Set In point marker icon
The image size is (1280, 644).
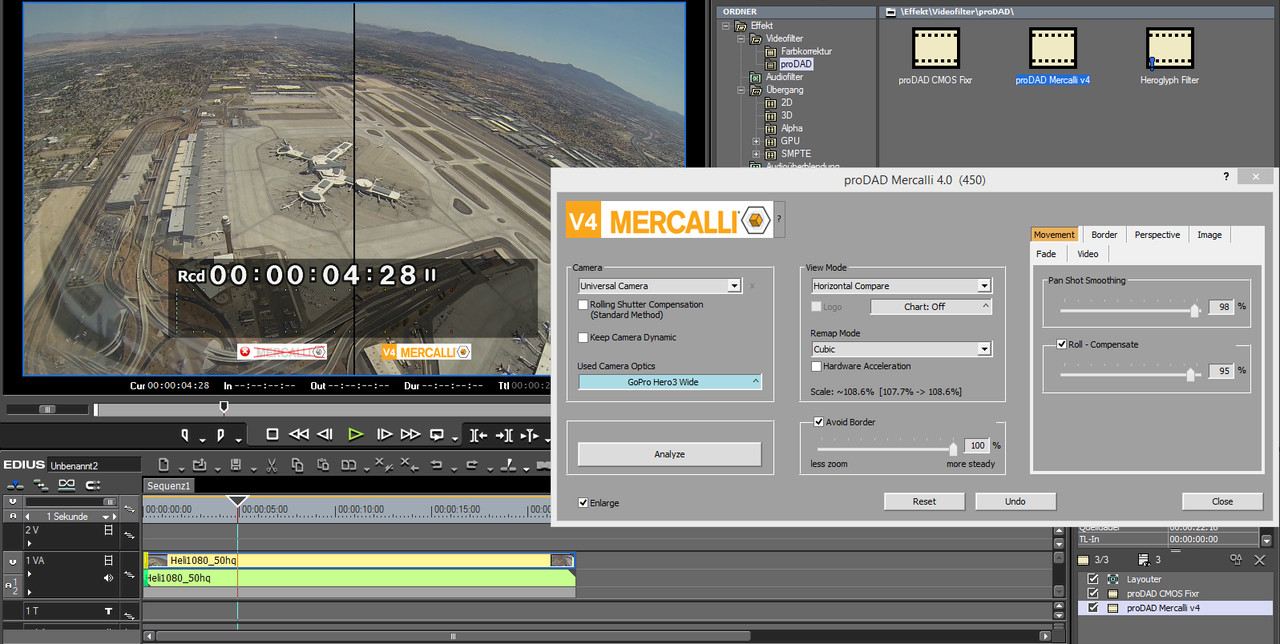click(185, 435)
